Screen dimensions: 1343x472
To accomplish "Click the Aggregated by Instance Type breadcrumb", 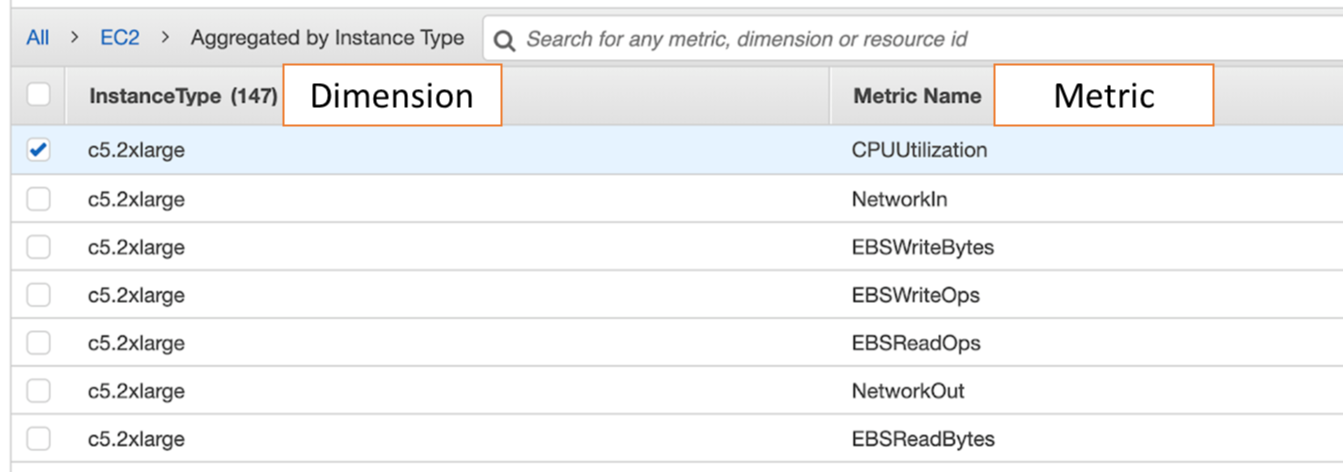I will [327, 38].
